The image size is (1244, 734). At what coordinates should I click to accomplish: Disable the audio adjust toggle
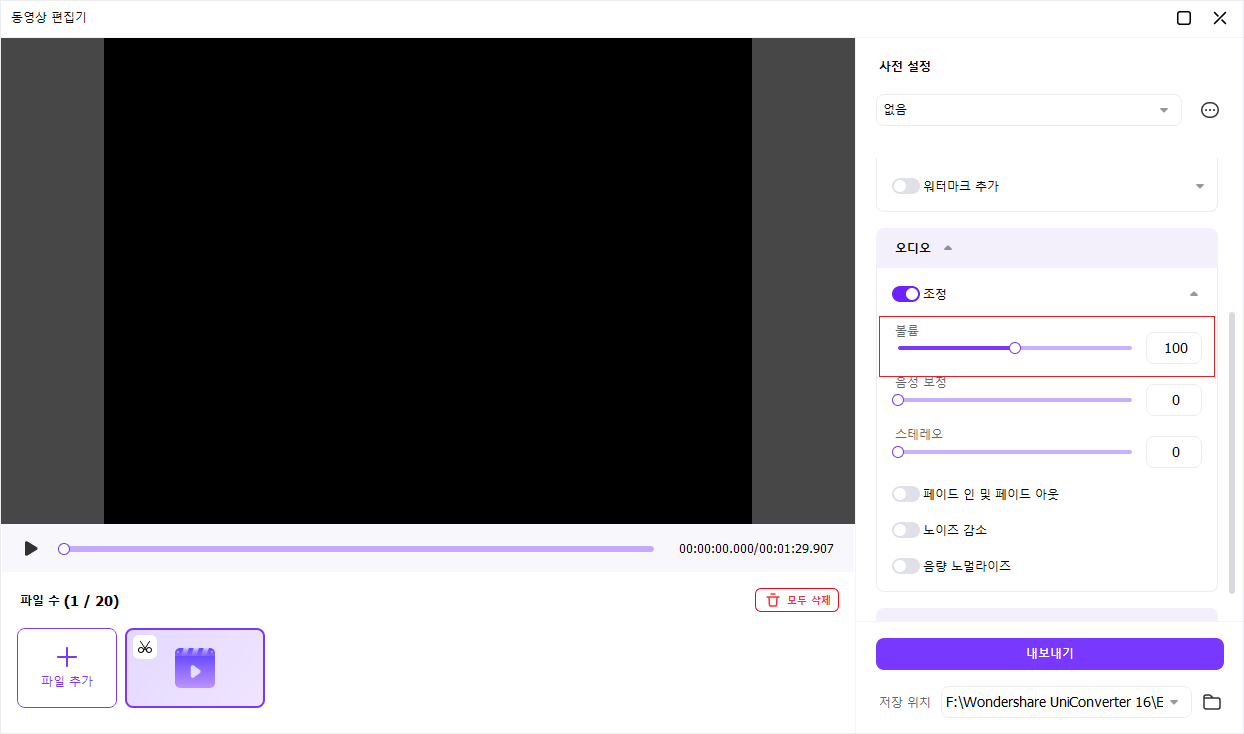(906, 294)
